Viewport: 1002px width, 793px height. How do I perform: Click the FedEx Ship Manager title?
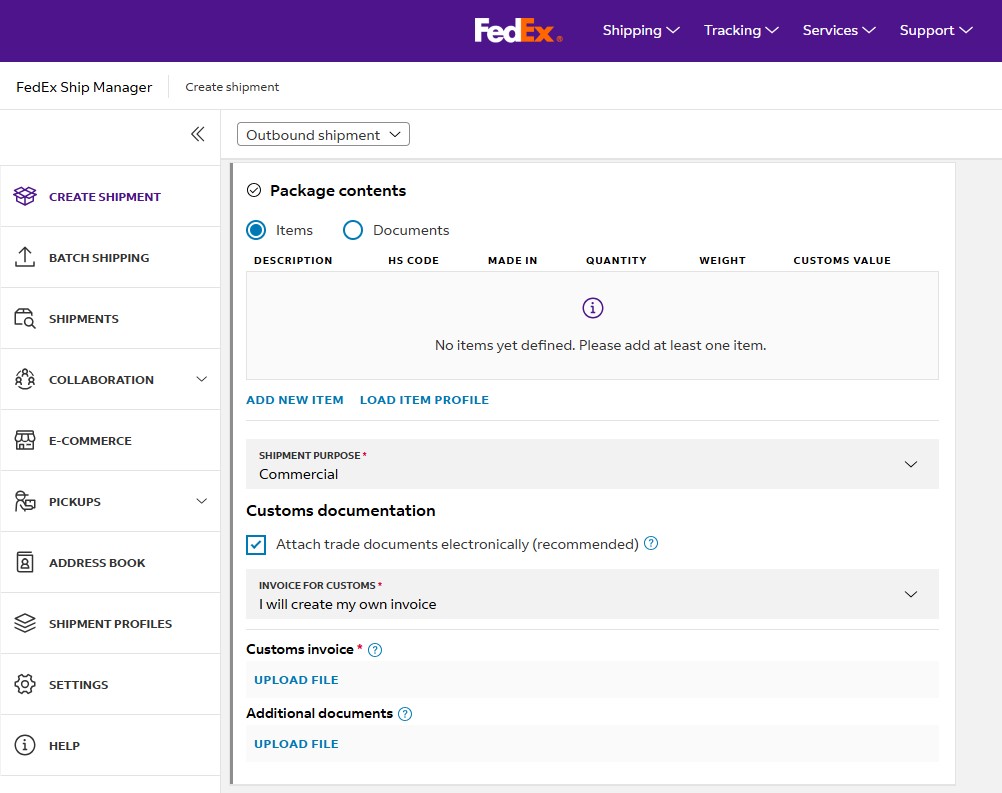click(x=84, y=87)
